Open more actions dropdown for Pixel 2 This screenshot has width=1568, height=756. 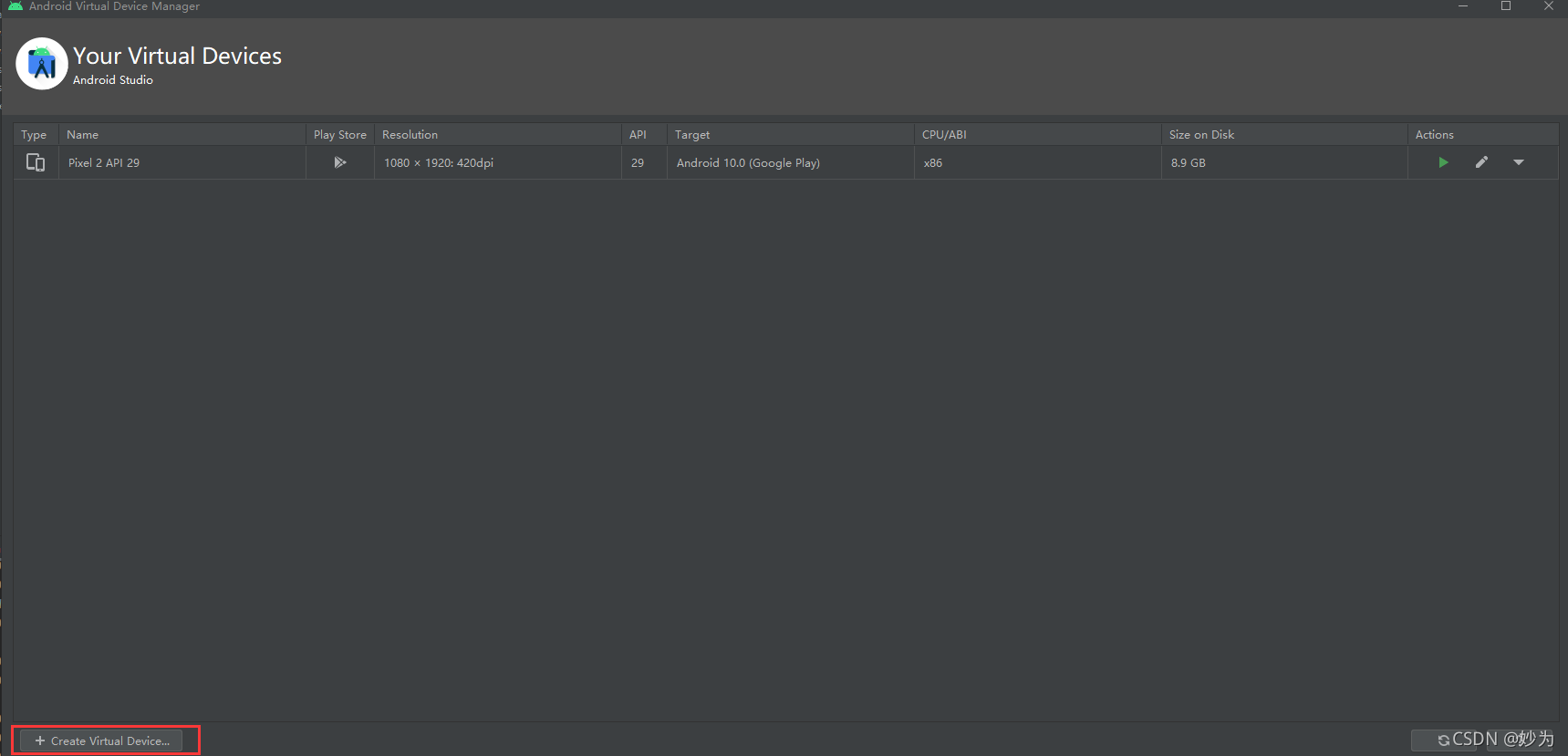click(x=1519, y=162)
